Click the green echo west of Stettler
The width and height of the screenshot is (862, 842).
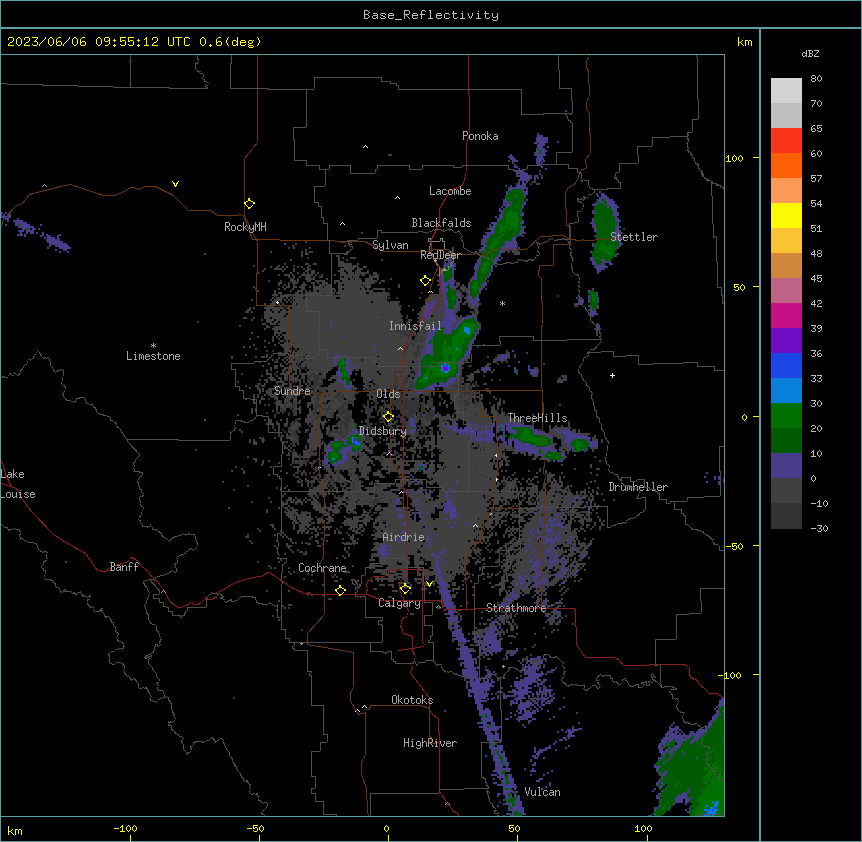click(605, 231)
